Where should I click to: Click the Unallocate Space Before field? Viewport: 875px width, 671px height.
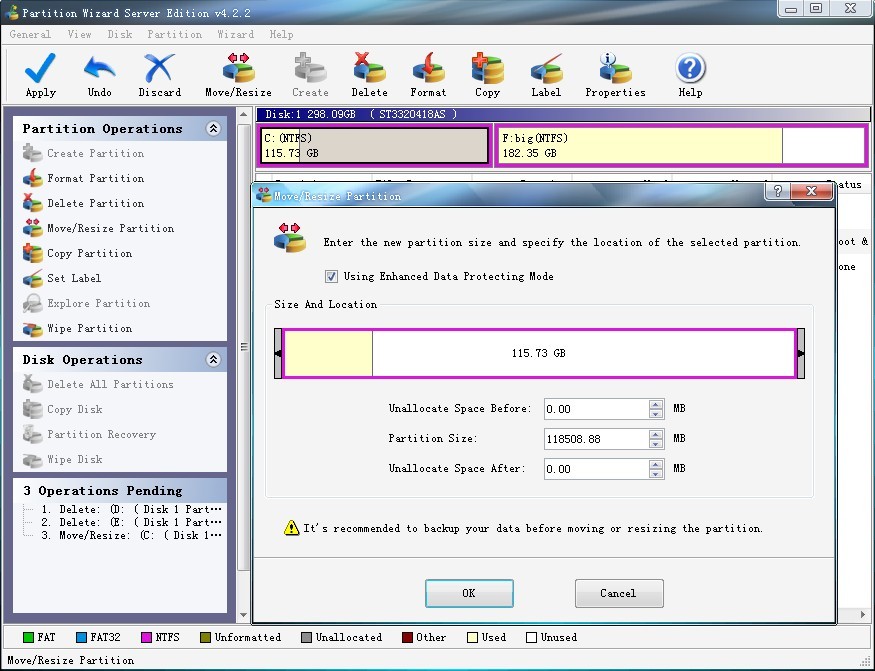coord(596,409)
